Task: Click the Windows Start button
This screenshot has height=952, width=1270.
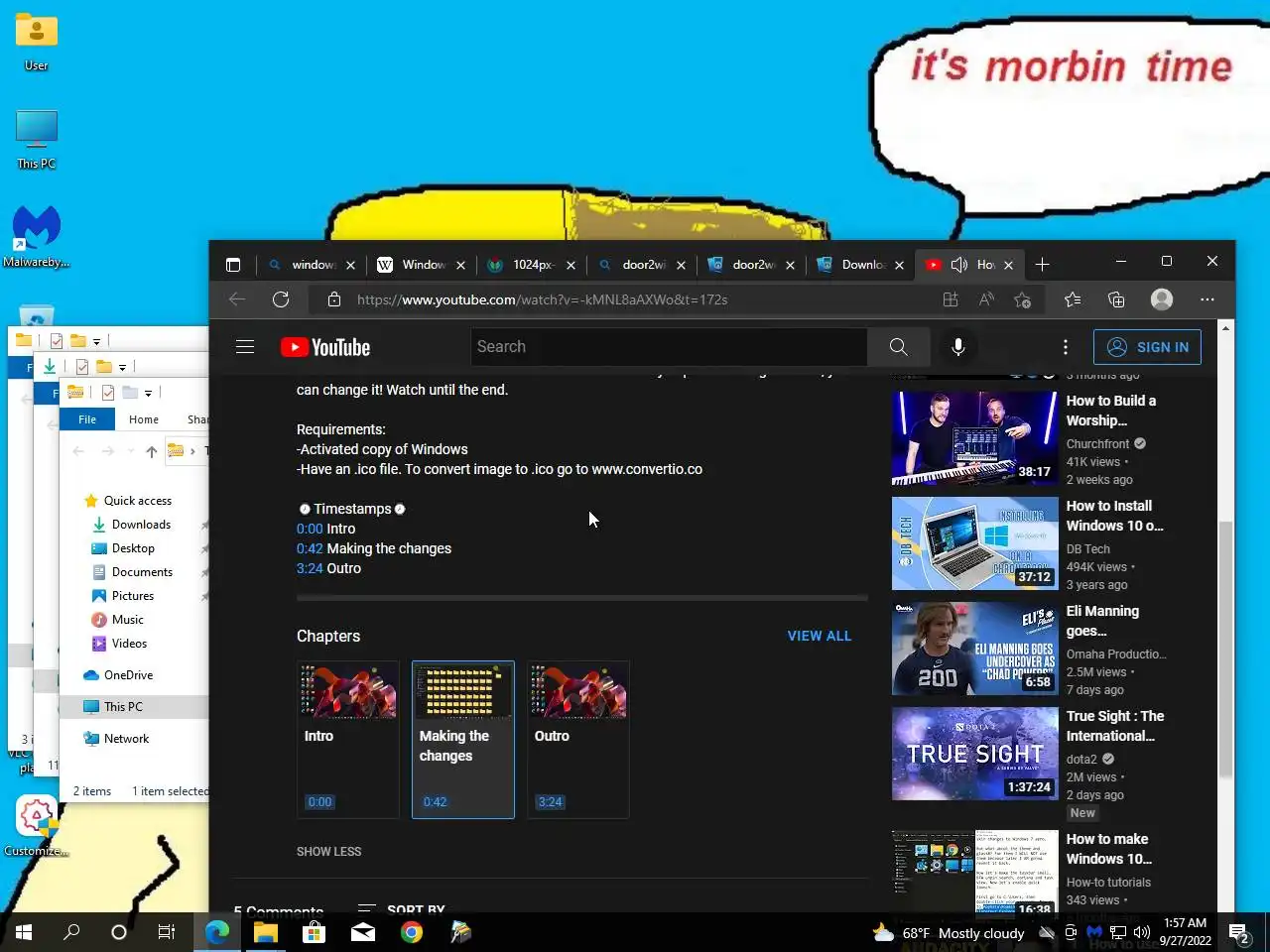Action: 24,932
